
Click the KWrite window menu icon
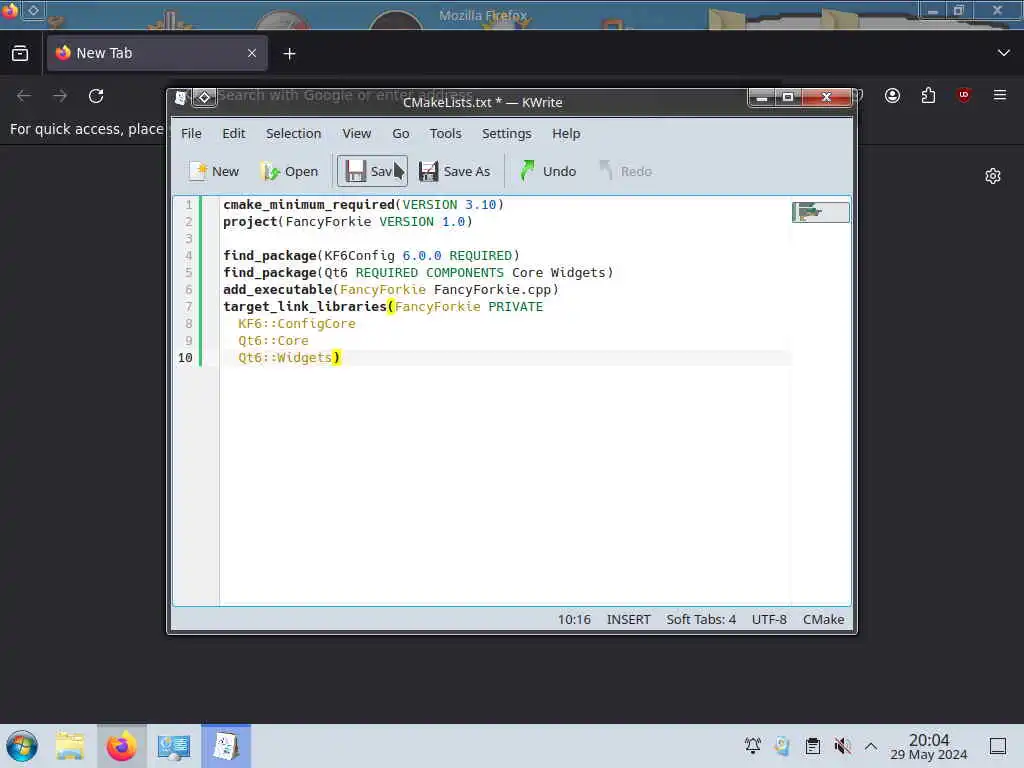[181, 98]
